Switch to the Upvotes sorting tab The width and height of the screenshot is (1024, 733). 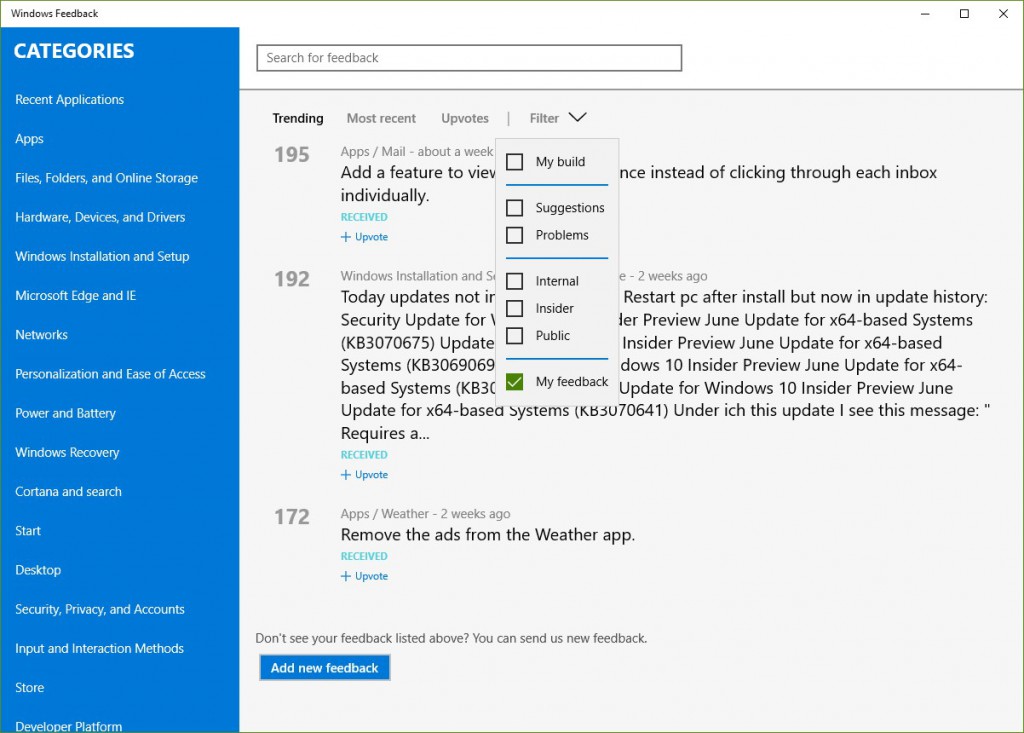(465, 118)
